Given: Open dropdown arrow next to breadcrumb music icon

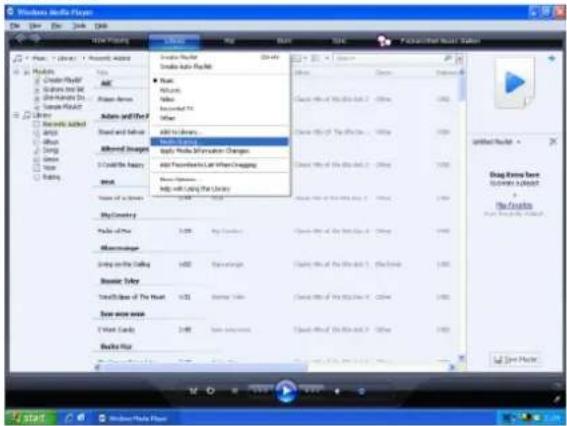Looking at the screenshot, I should pyautogui.click(x=27, y=58).
